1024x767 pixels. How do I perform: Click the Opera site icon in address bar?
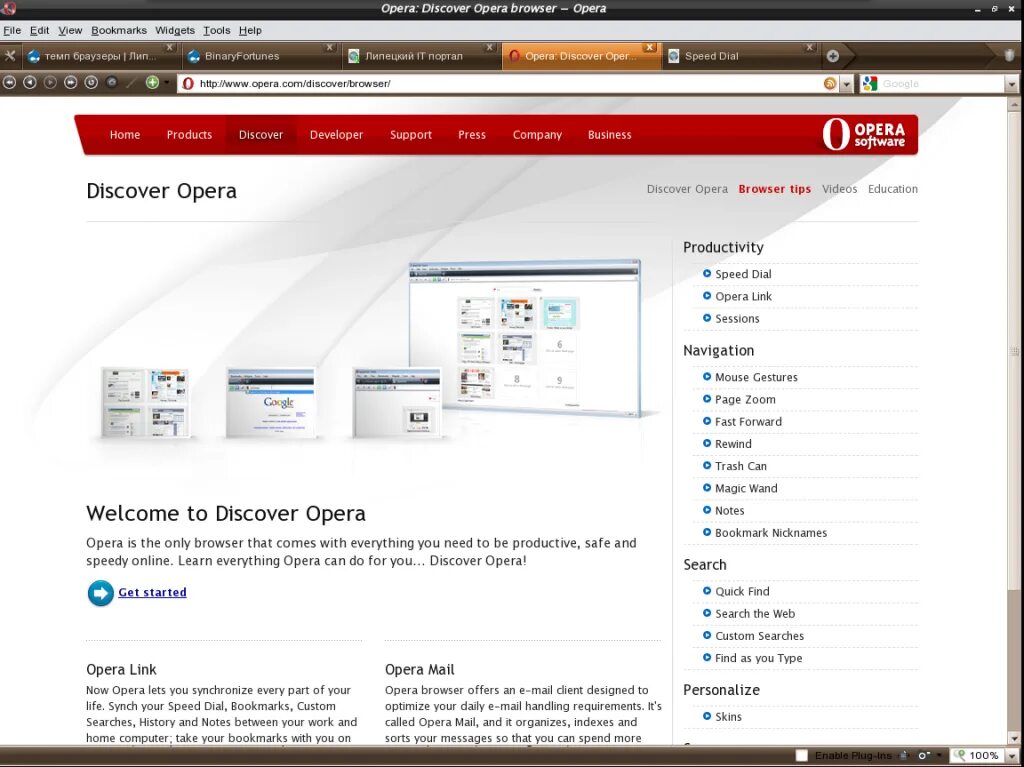click(x=188, y=84)
